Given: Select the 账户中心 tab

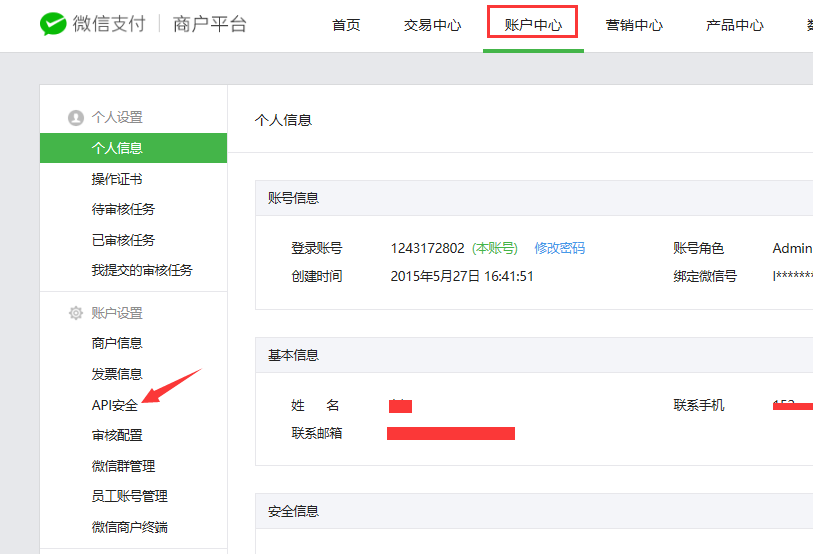Looking at the screenshot, I should [x=533, y=25].
